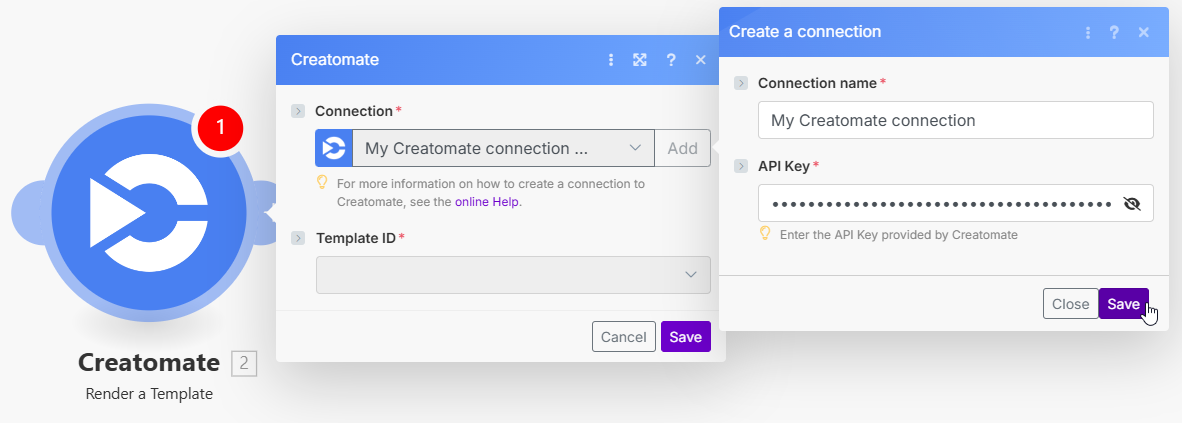
Task: Expand the API Key field arrow
Action: 741,166
